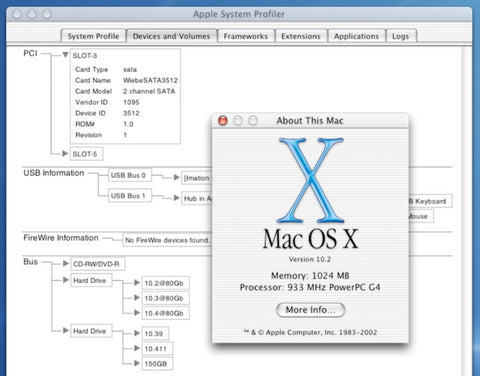The image size is (480, 376).
Task: Click the Memory: 1024 MB text
Action: pyautogui.click(x=310, y=276)
